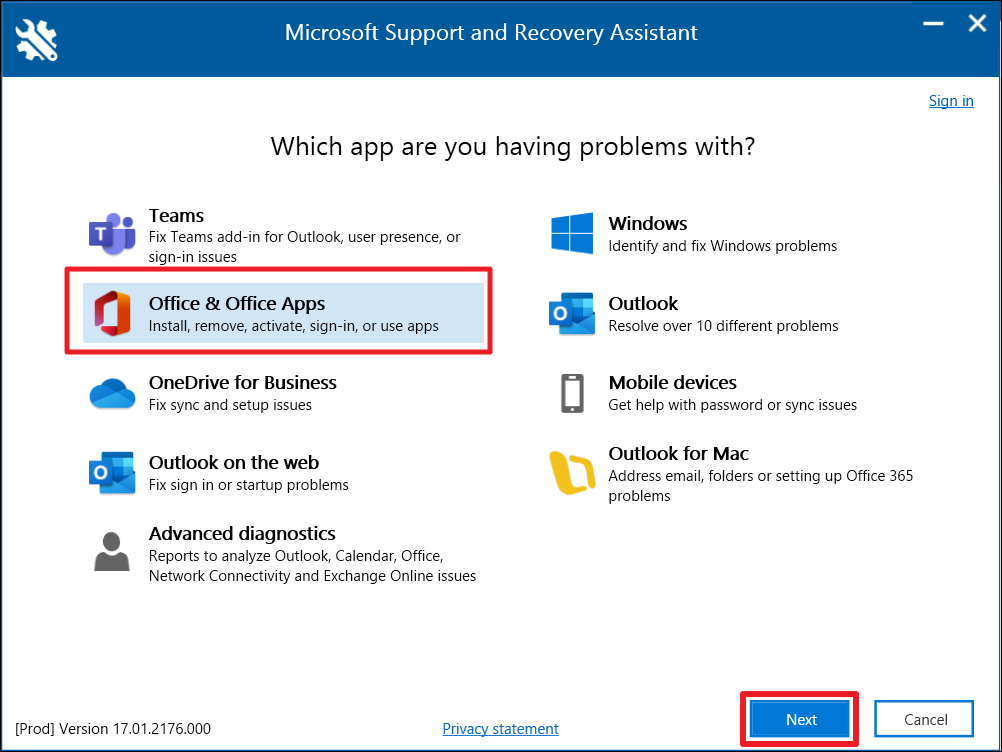Screen dimensions: 1002x752
Task: Open the Privacy statement link
Action: pos(500,729)
